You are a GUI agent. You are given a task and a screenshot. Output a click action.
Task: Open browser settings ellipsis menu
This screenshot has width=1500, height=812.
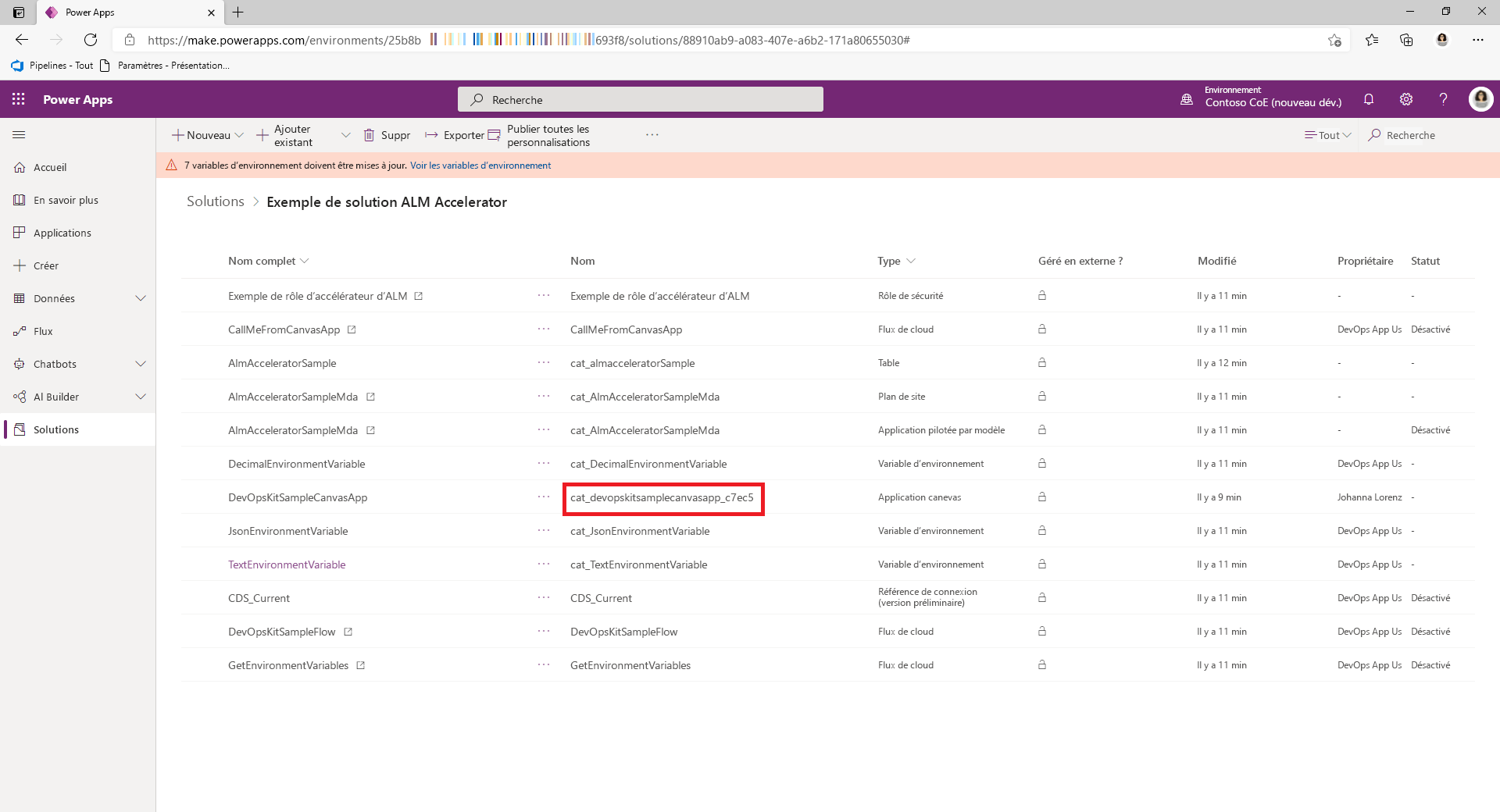click(1477, 40)
